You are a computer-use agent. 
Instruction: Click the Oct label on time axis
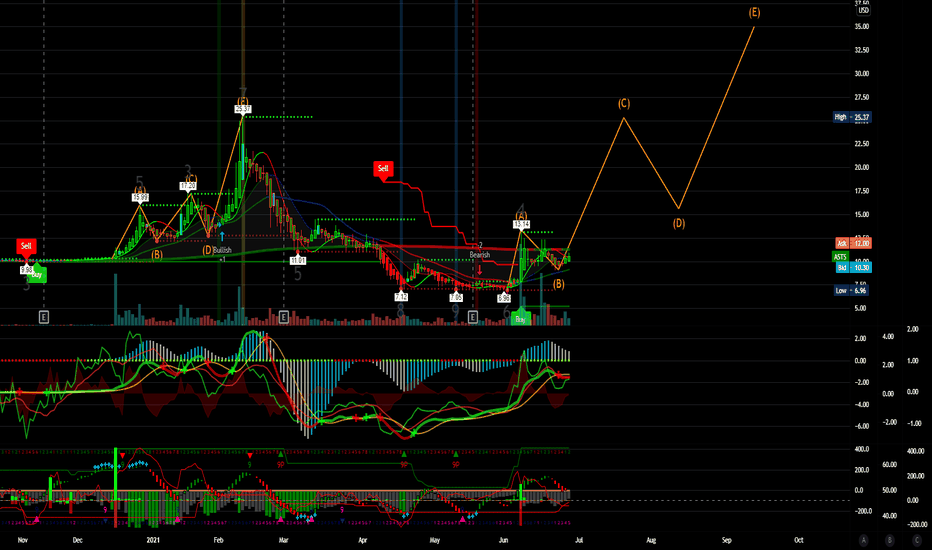click(x=799, y=540)
